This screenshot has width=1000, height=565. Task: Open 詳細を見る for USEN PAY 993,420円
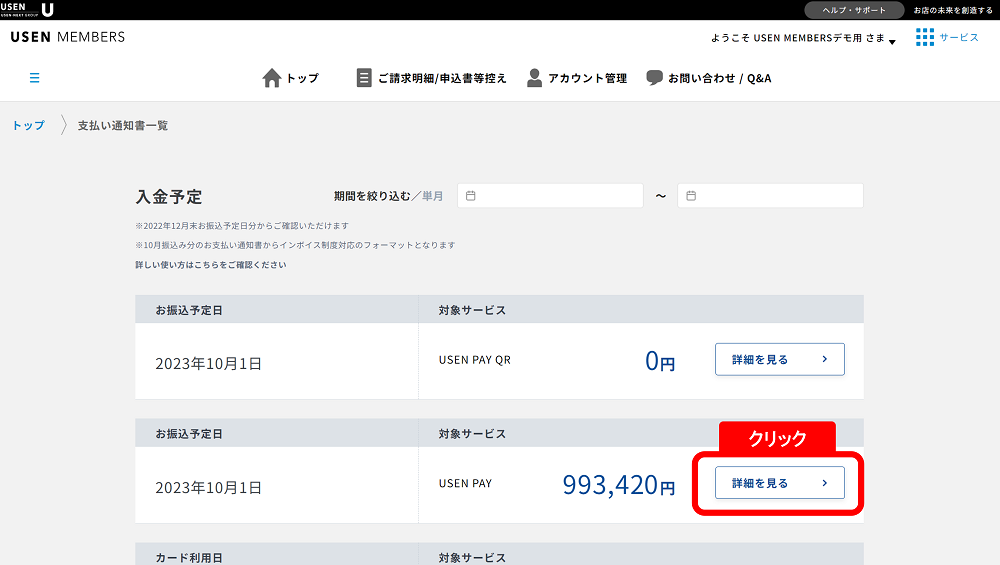tap(779, 483)
